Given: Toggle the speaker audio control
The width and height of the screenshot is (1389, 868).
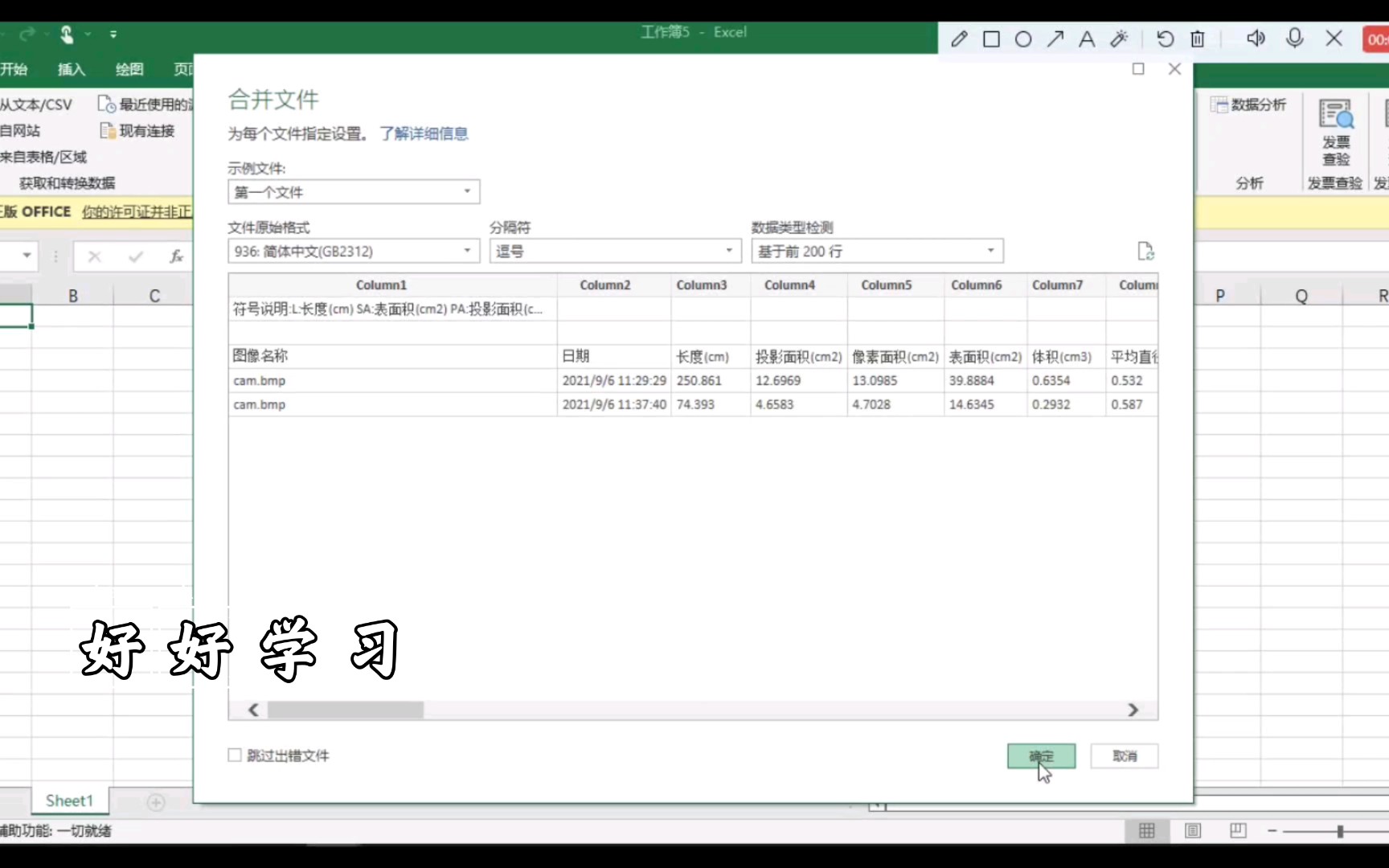Looking at the screenshot, I should click(1256, 39).
